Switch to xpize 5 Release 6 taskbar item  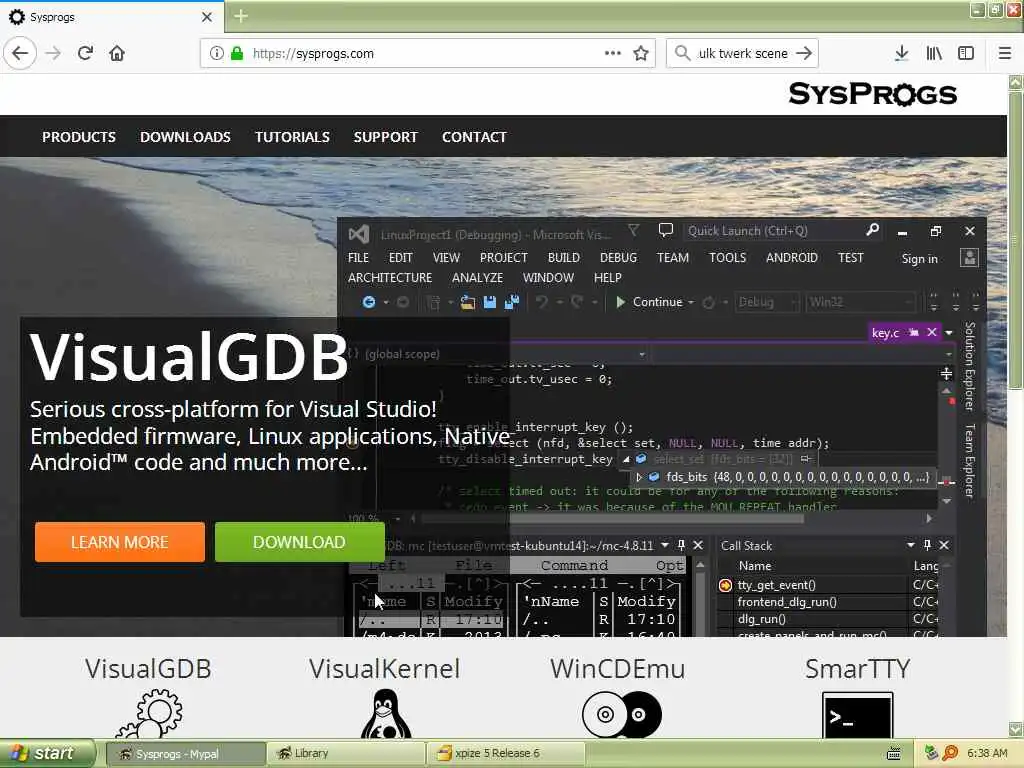point(505,754)
